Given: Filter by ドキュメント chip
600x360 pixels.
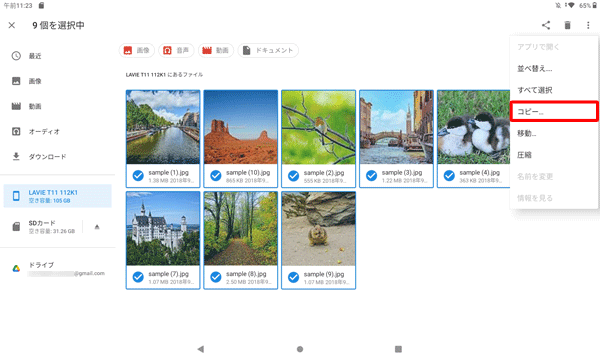Looking at the screenshot, I should pos(268,50).
